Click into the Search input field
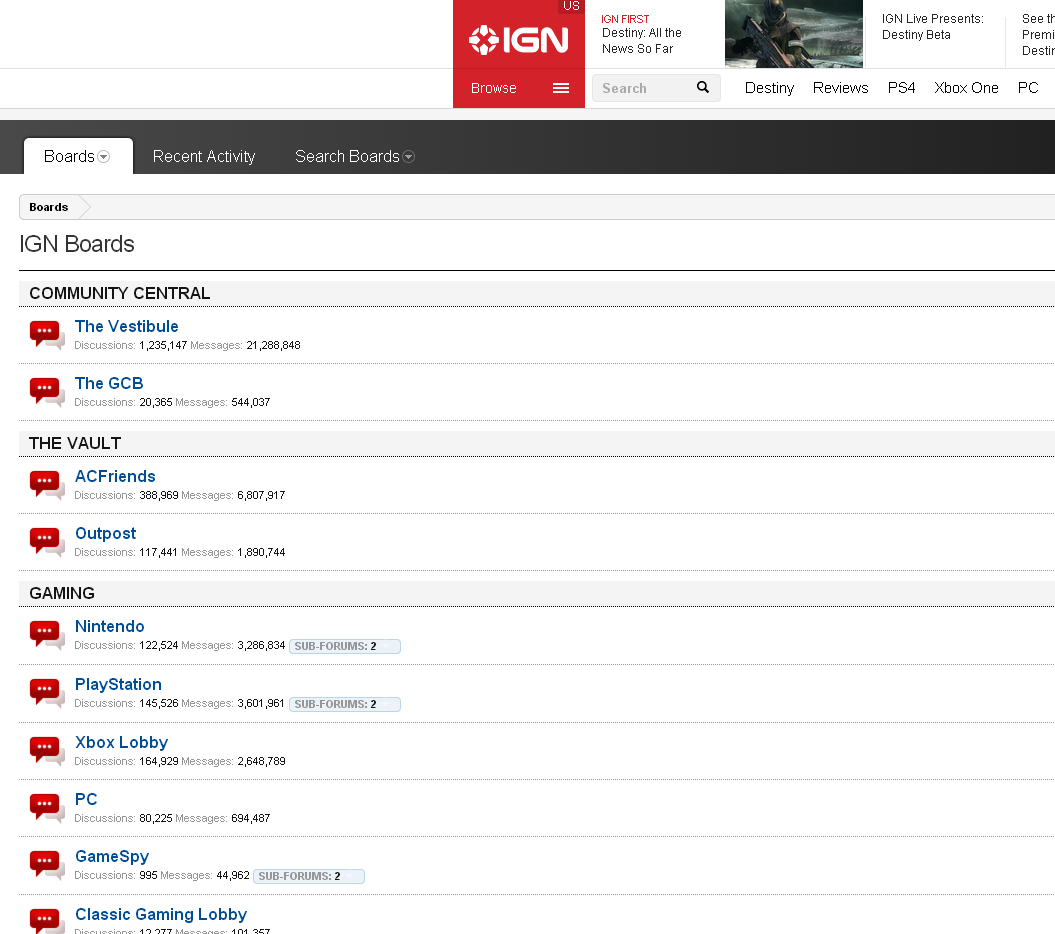1055x934 pixels. (642, 88)
